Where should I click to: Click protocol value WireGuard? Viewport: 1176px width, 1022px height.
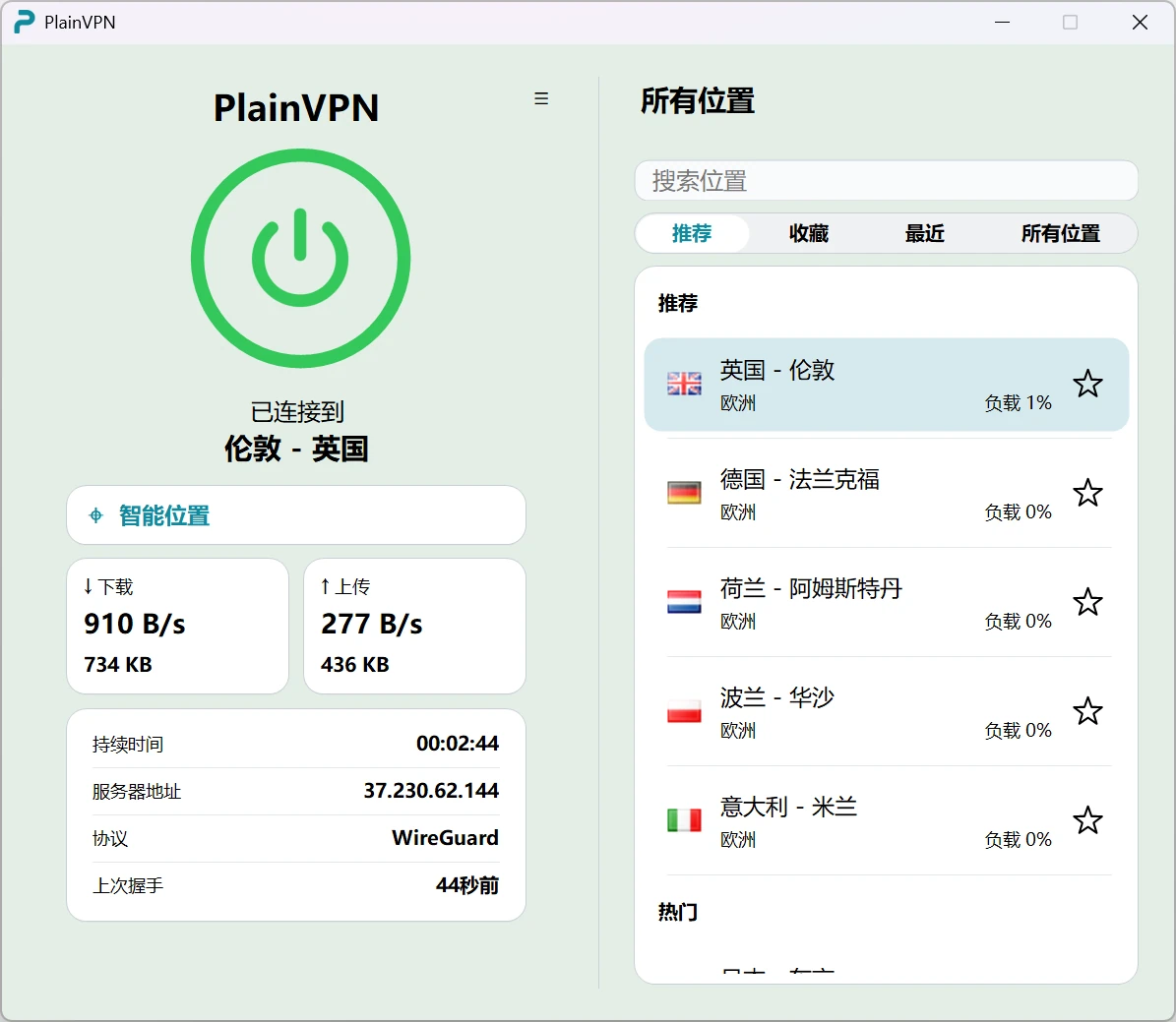[445, 837]
